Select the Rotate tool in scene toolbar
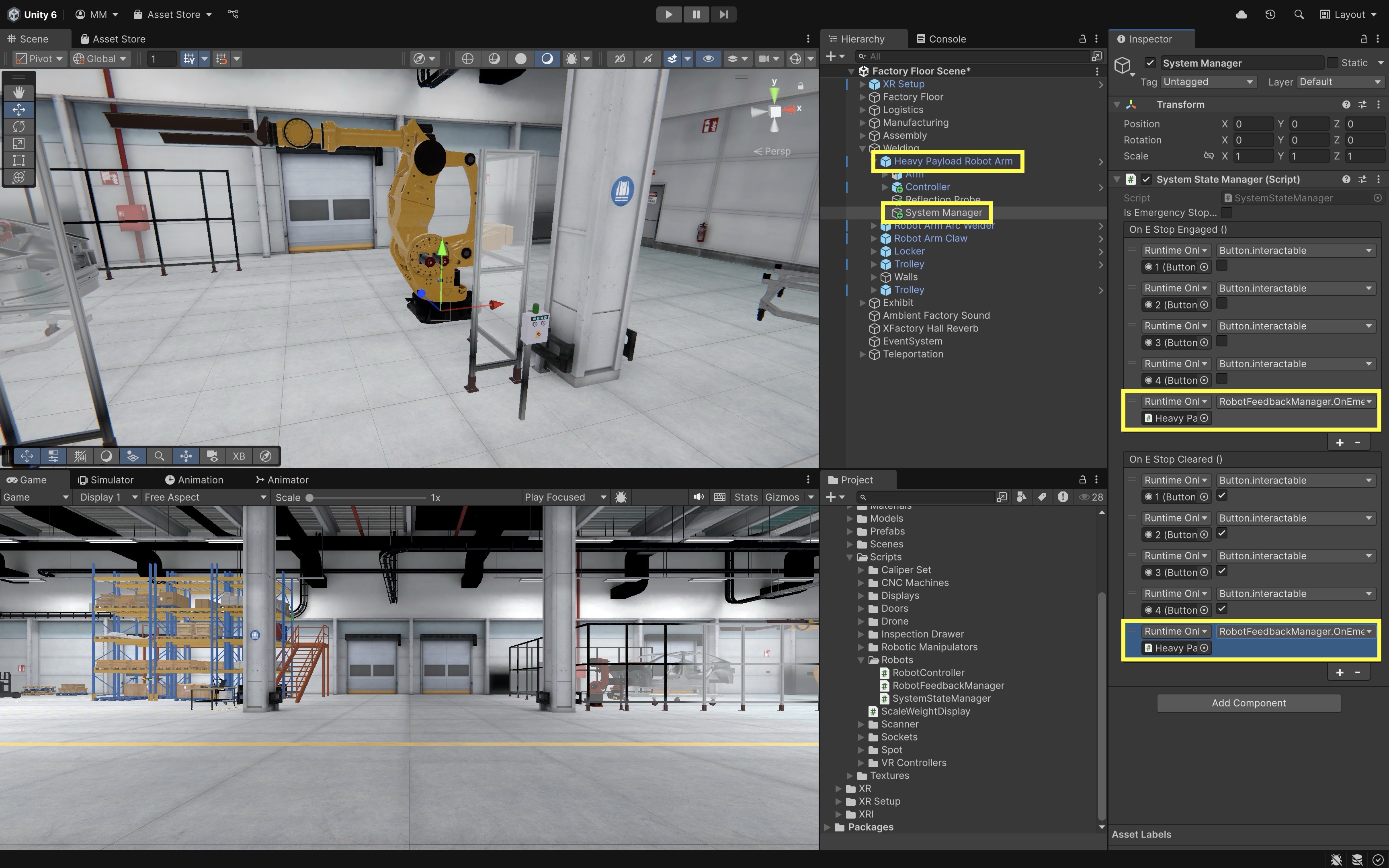Image resolution: width=1389 pixels, height=868 pixels. pos(18,126)
